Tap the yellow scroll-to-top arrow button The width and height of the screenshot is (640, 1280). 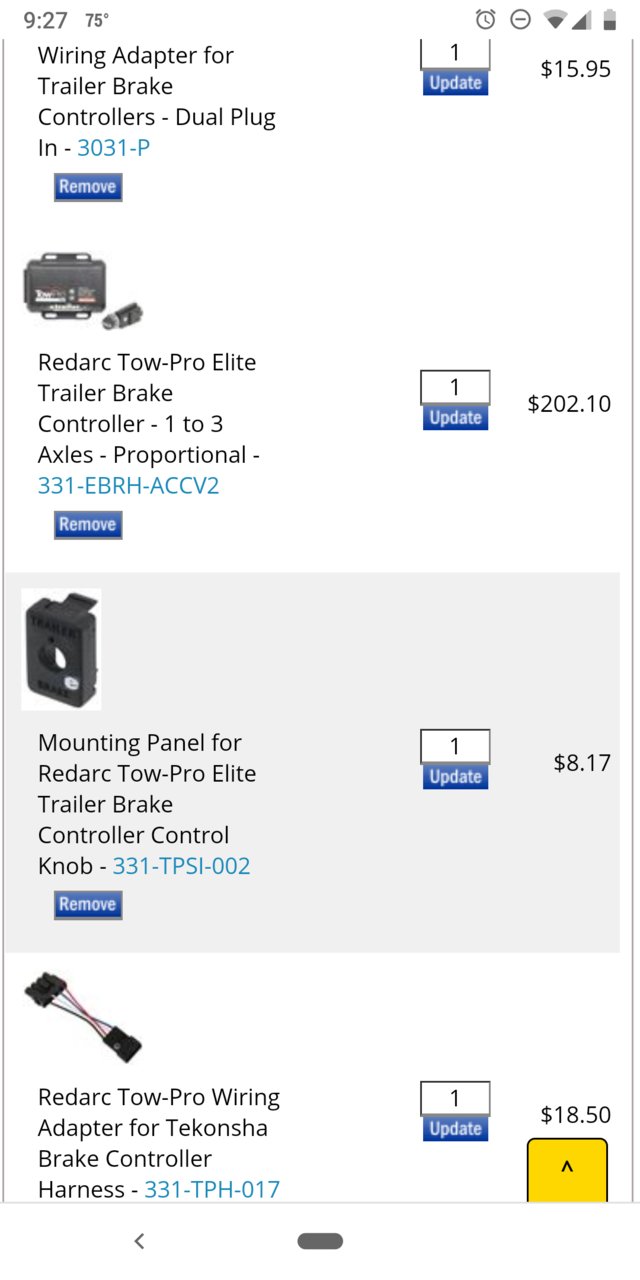pyautogui.click(x=567, y=1169)
